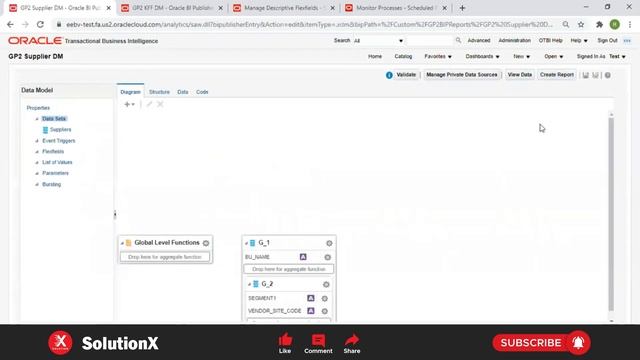Click the browser address bar
Image resolution: width=640 pixels, height=360 pixels.
(309, 24)
